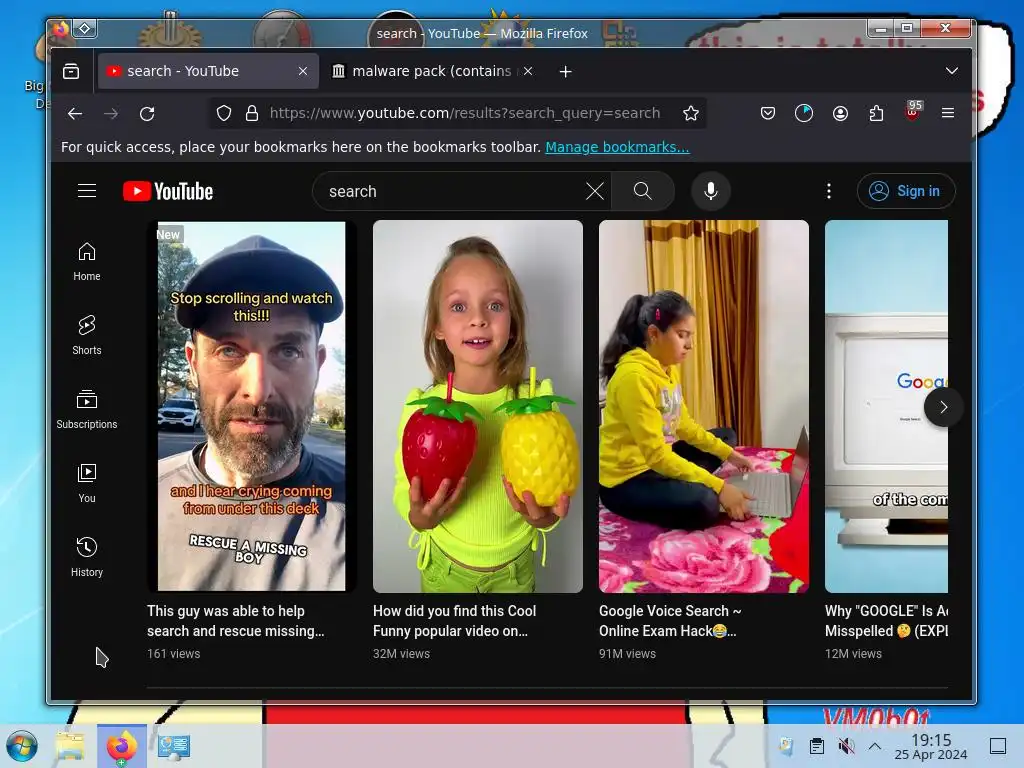Save page to Pocket
1024x768 pixels.
[768, 114]
